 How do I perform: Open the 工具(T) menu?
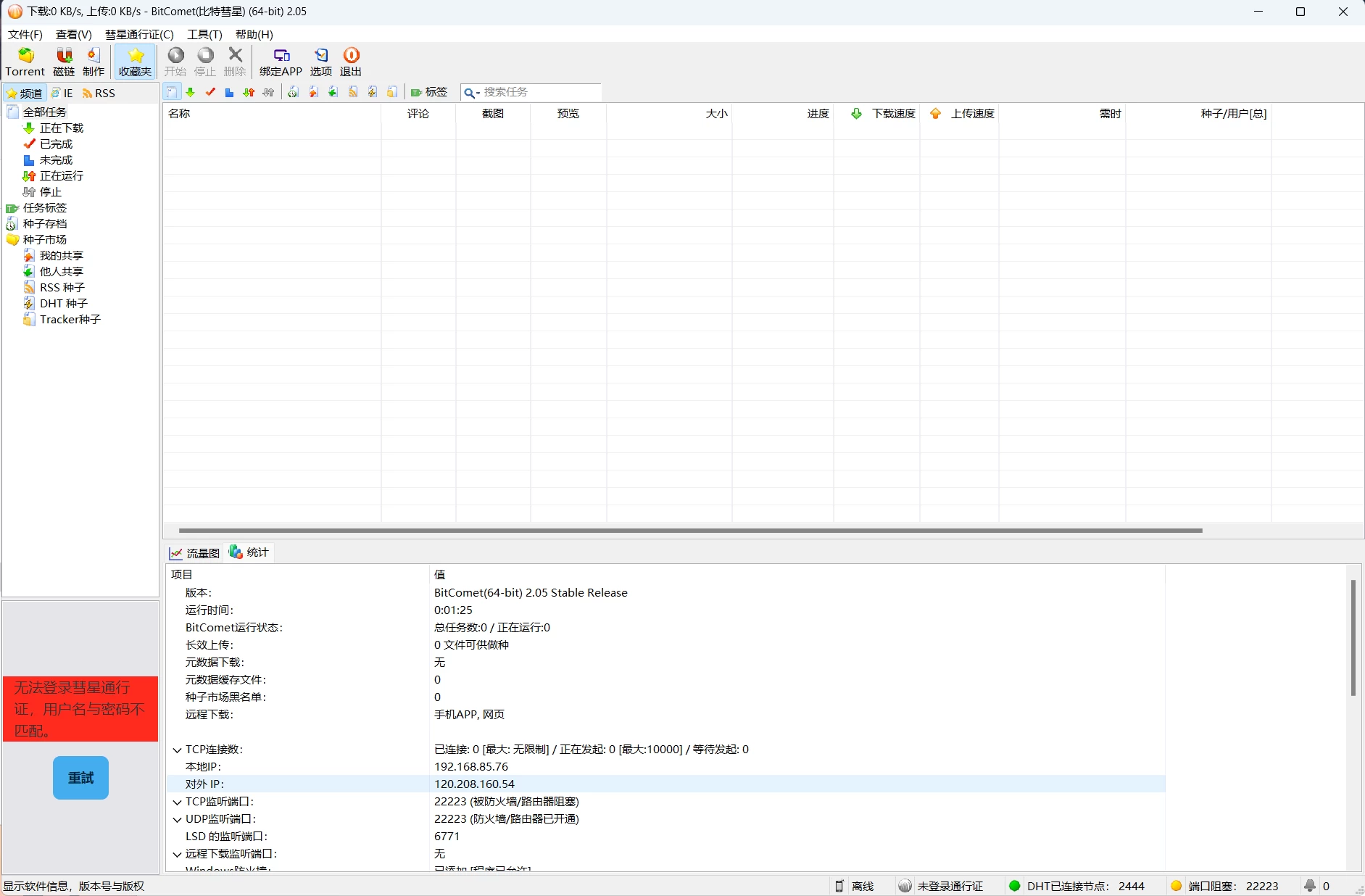pyautogui.click(x=204, y=34)
